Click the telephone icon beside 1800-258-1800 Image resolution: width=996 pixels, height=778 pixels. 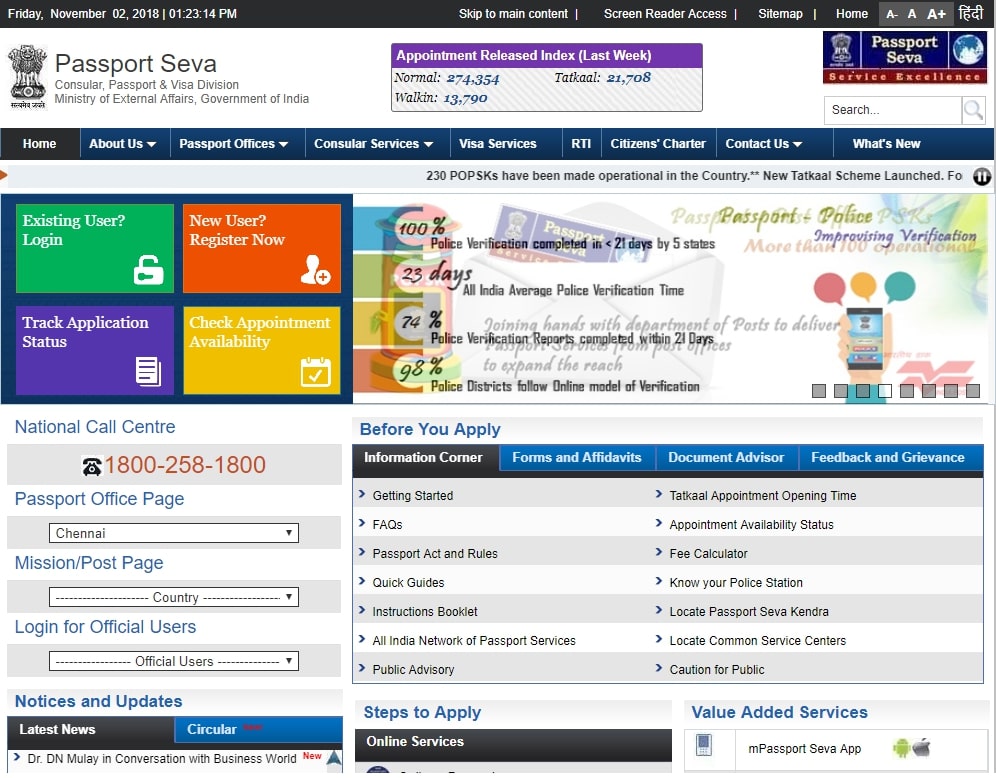[92, 467]
